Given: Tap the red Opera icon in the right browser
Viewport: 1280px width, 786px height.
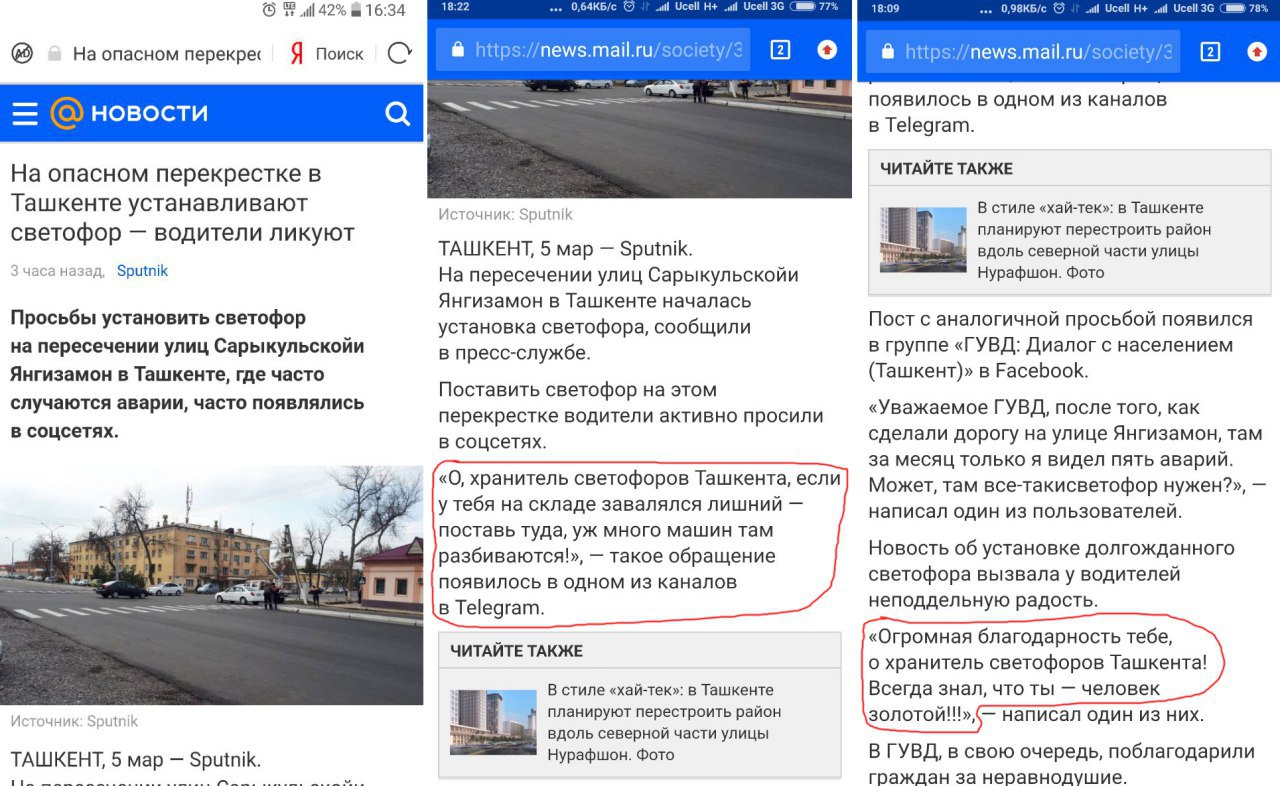Looking at the screenshot, I should 1257,51.
